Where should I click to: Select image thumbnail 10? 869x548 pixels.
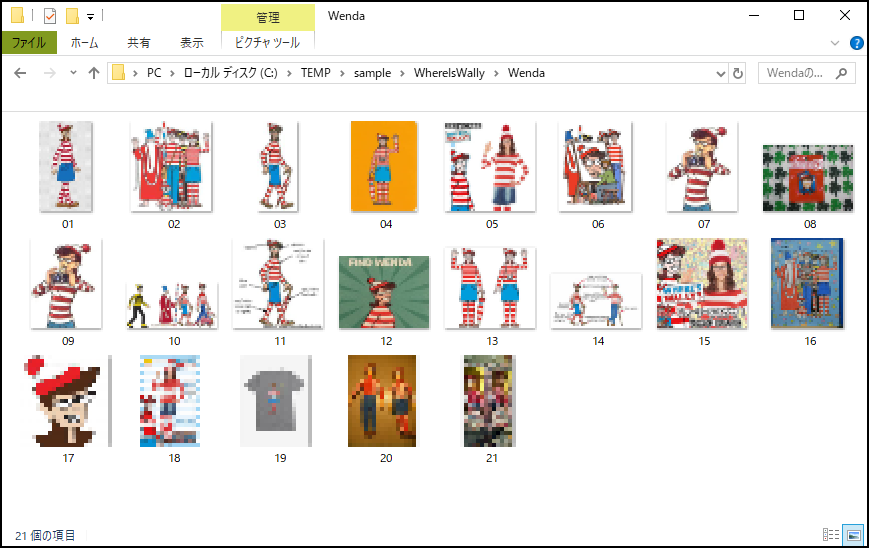click(x=172, y=305)
